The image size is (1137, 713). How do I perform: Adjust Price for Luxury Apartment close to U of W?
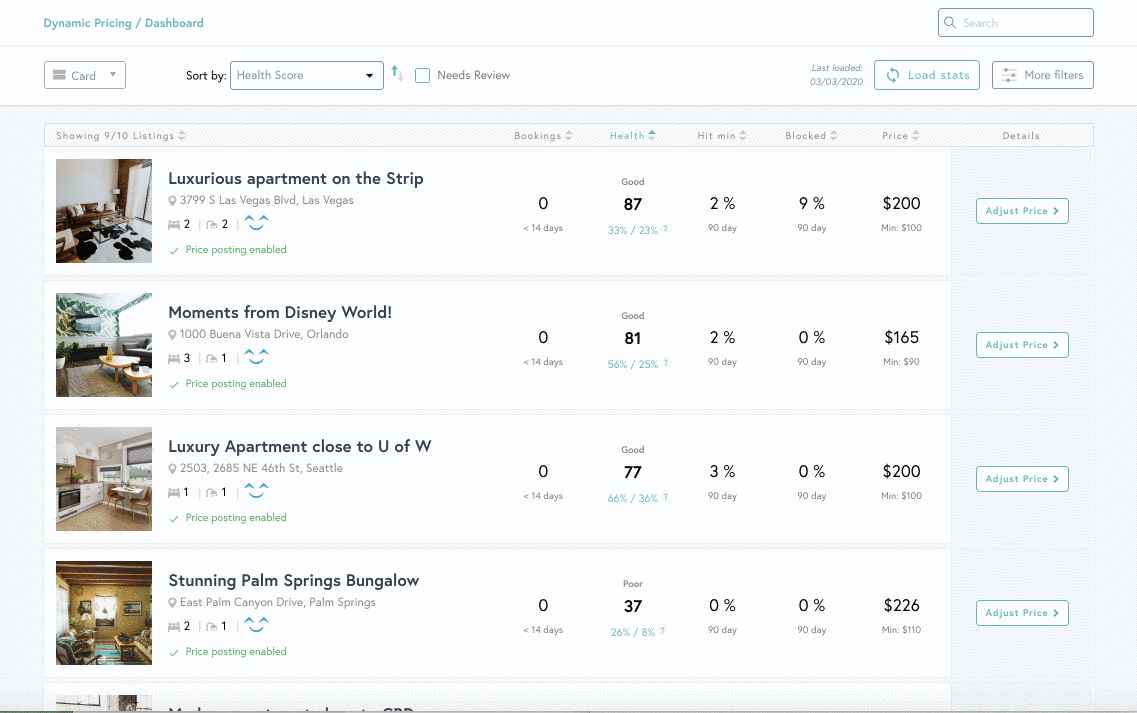pyautogui.click(x=1022, y=479)
